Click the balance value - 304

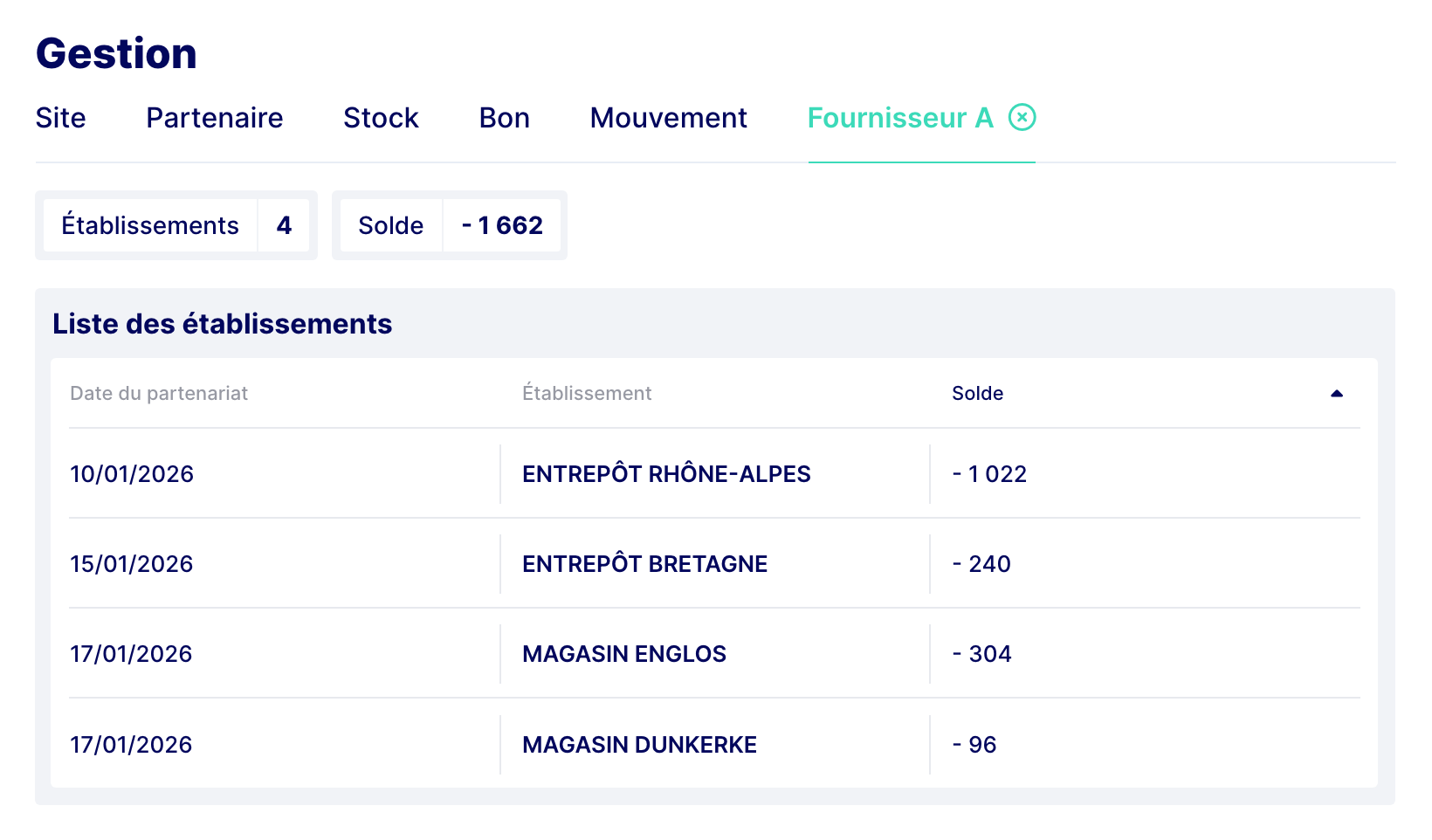[981, 654]
